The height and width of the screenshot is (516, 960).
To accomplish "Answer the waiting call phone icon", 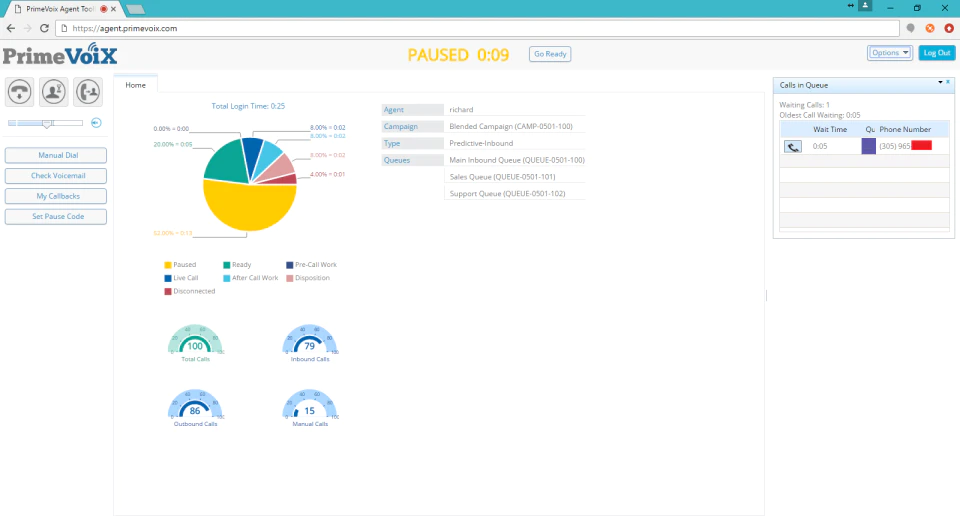I will pyautogui.click(x=793, y=146).
